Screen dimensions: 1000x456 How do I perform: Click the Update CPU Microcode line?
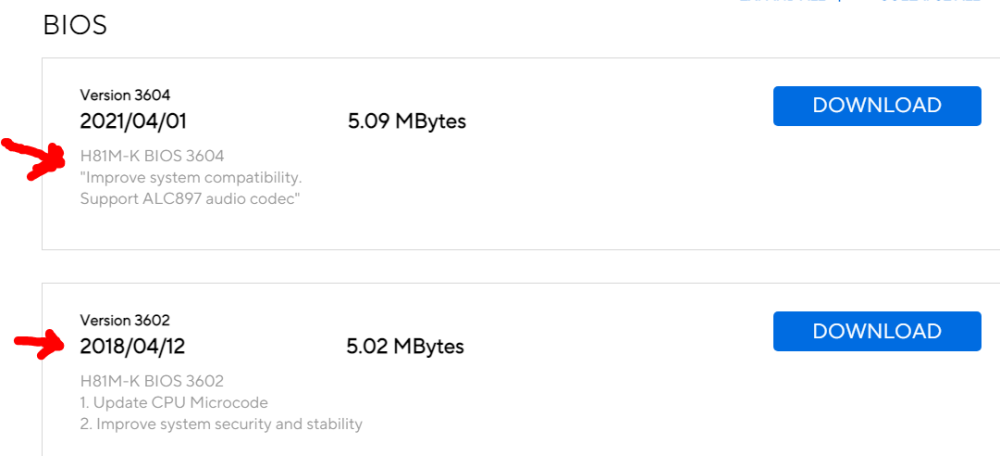tap(174, 403)
